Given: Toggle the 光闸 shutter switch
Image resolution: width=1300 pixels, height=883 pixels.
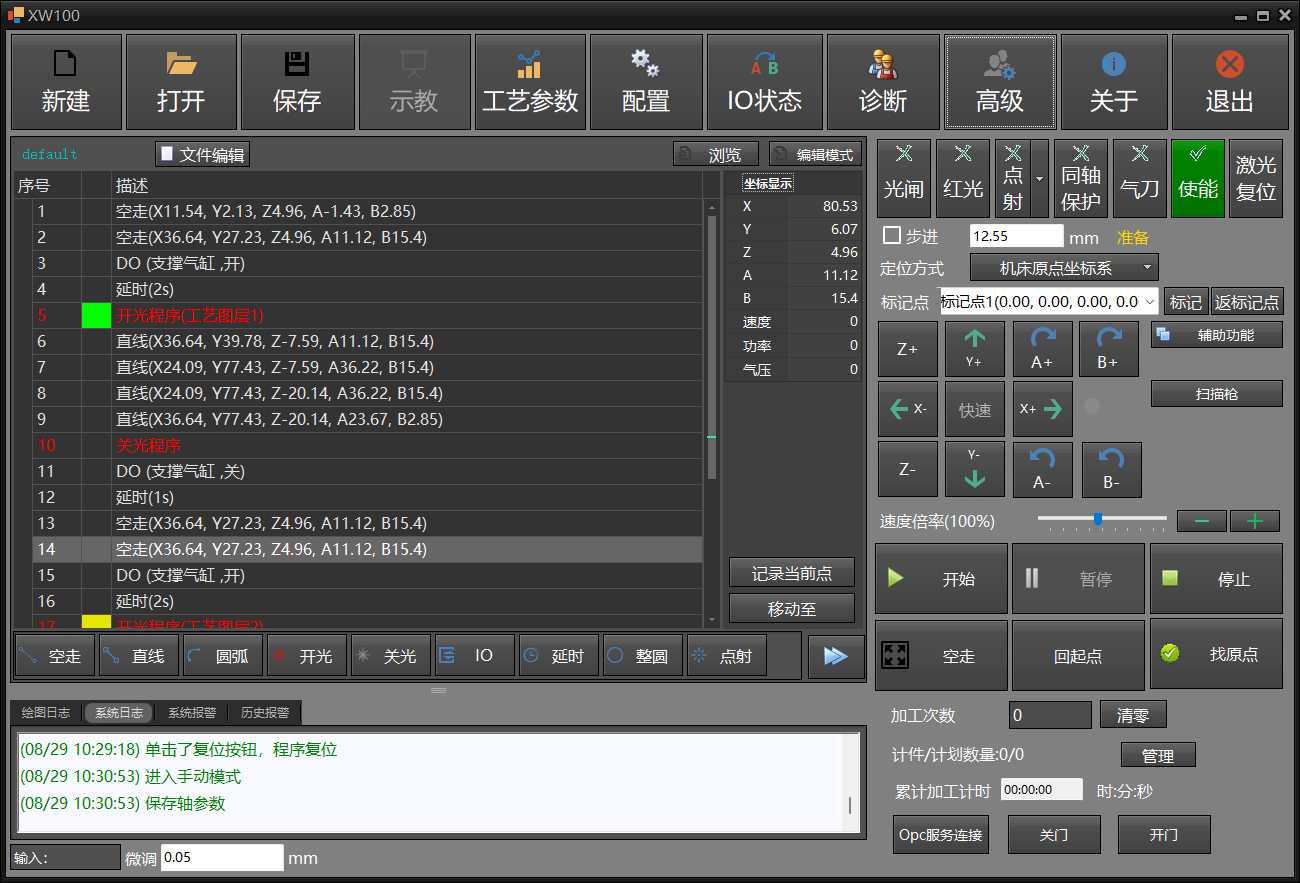Looking at the screenshot, I should click(903, 178).
